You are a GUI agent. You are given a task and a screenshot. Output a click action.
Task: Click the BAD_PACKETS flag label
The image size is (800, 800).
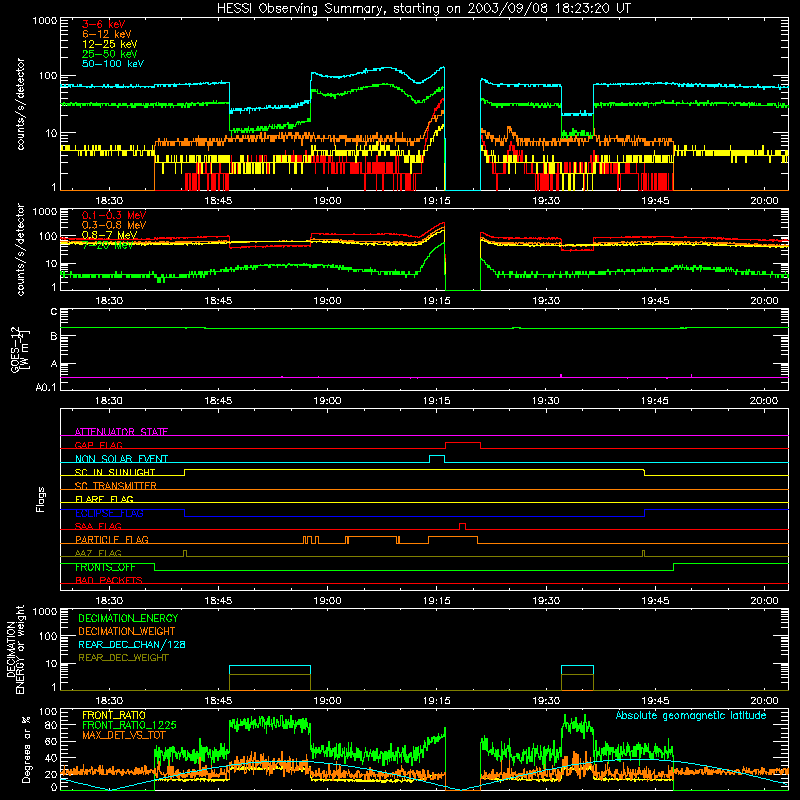(x=109, y=580)
